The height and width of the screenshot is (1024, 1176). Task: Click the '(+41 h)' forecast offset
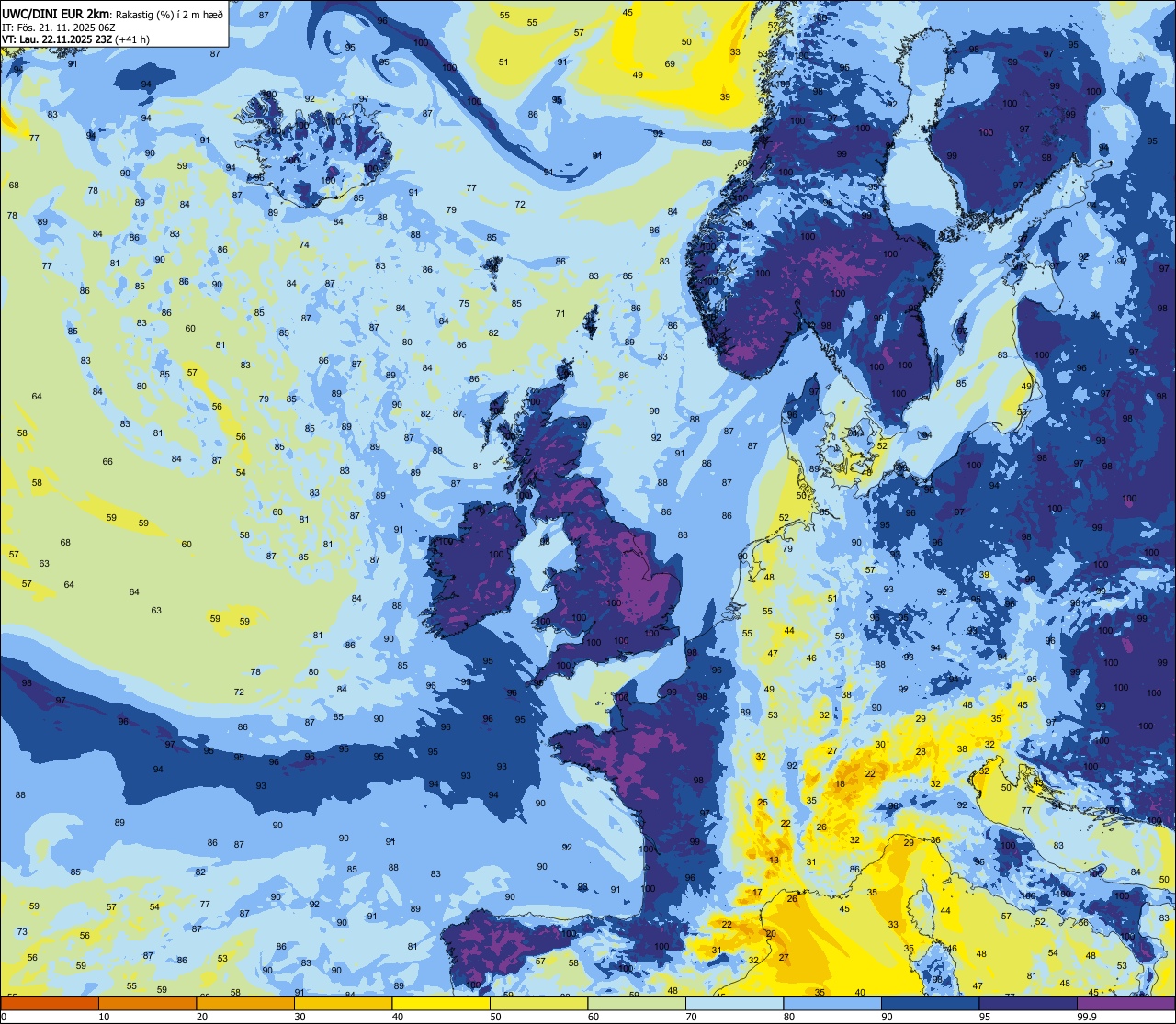pos(132,39)
